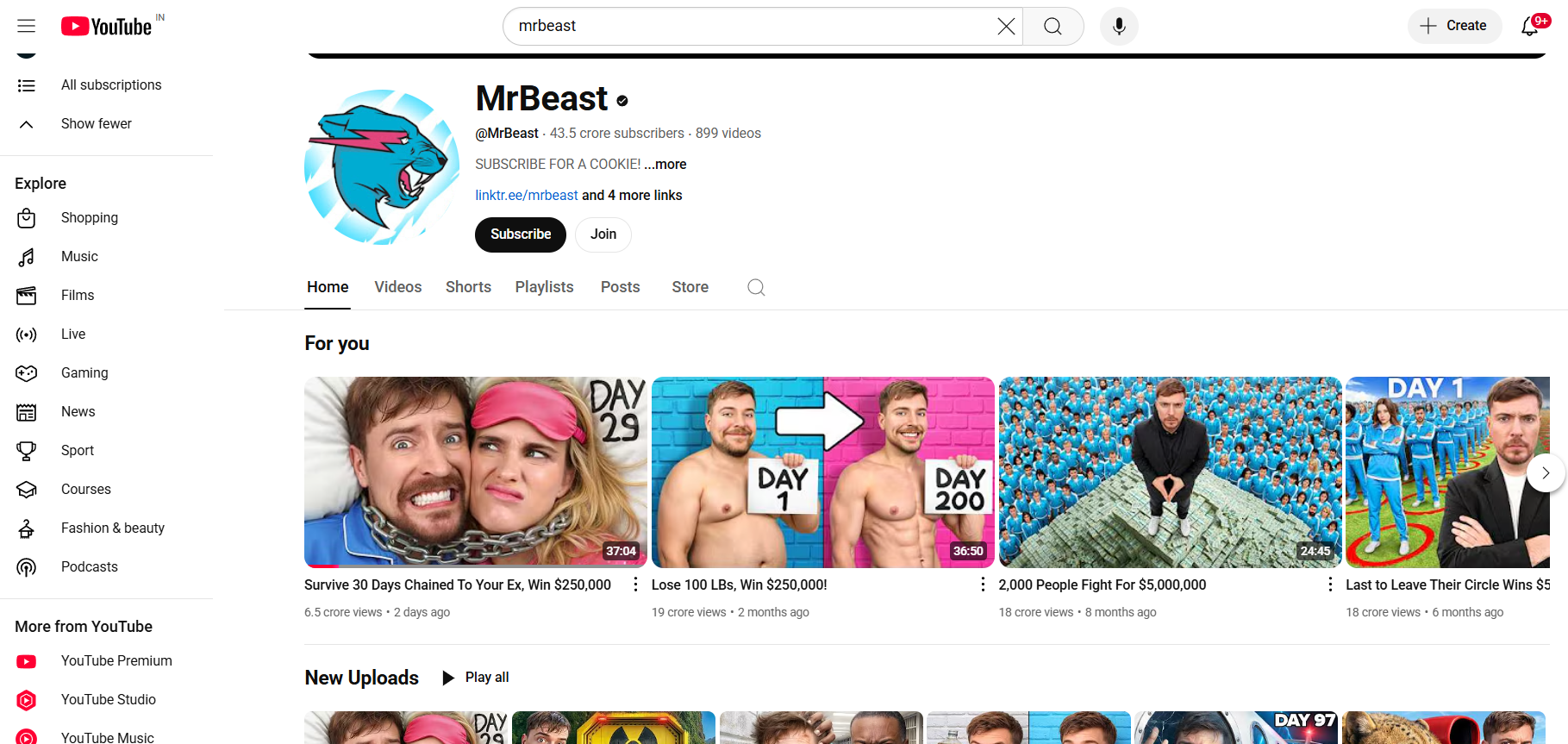
Task: Click the magnifier search button
Action: 1053,27
